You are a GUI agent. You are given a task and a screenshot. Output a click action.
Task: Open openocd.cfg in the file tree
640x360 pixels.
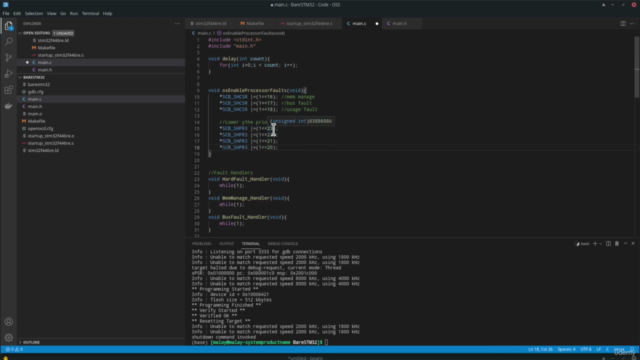tap(40, 129)
